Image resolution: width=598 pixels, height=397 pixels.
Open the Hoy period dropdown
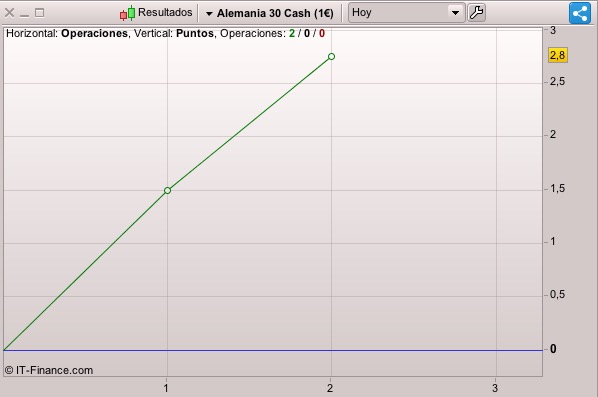click(407, 13)
